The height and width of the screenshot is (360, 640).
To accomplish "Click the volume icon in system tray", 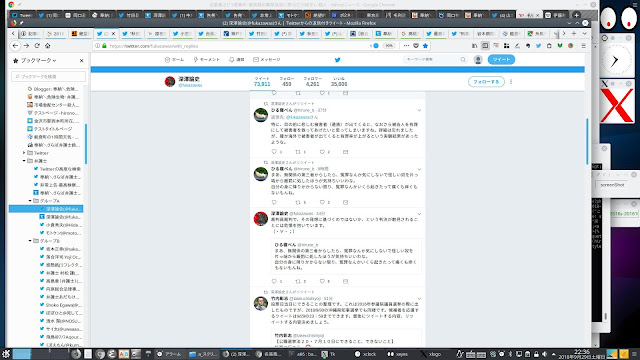I will coord(544,354).
